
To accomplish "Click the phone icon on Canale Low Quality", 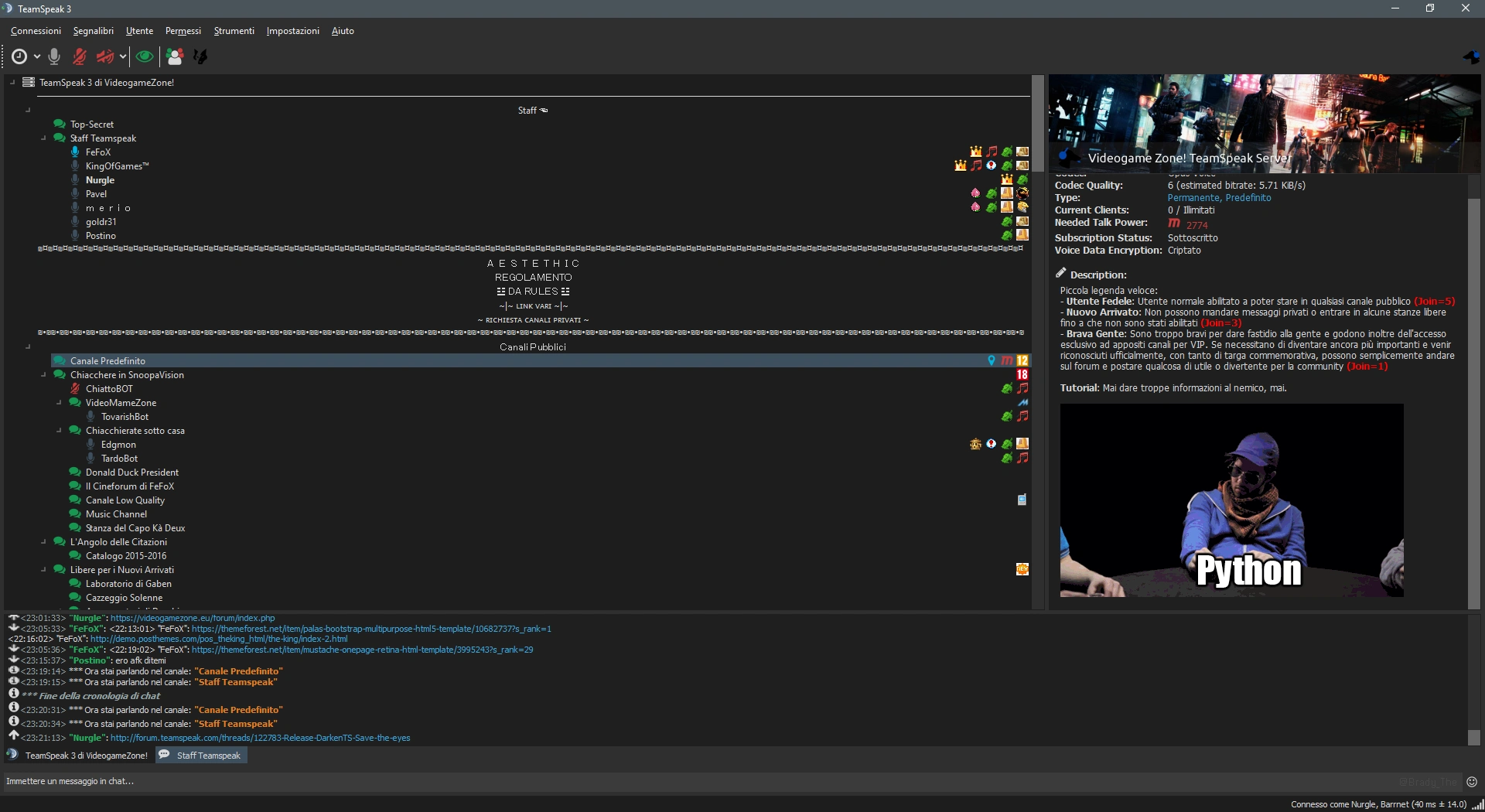I will click(x=1022, y=500).
